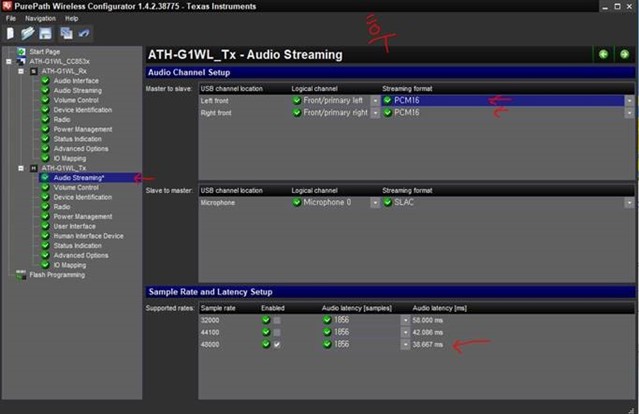Screen dimensions: 639x414
Task: Open Volume Control under ATH-G1WL_Tx
Action: click(76, 188)
